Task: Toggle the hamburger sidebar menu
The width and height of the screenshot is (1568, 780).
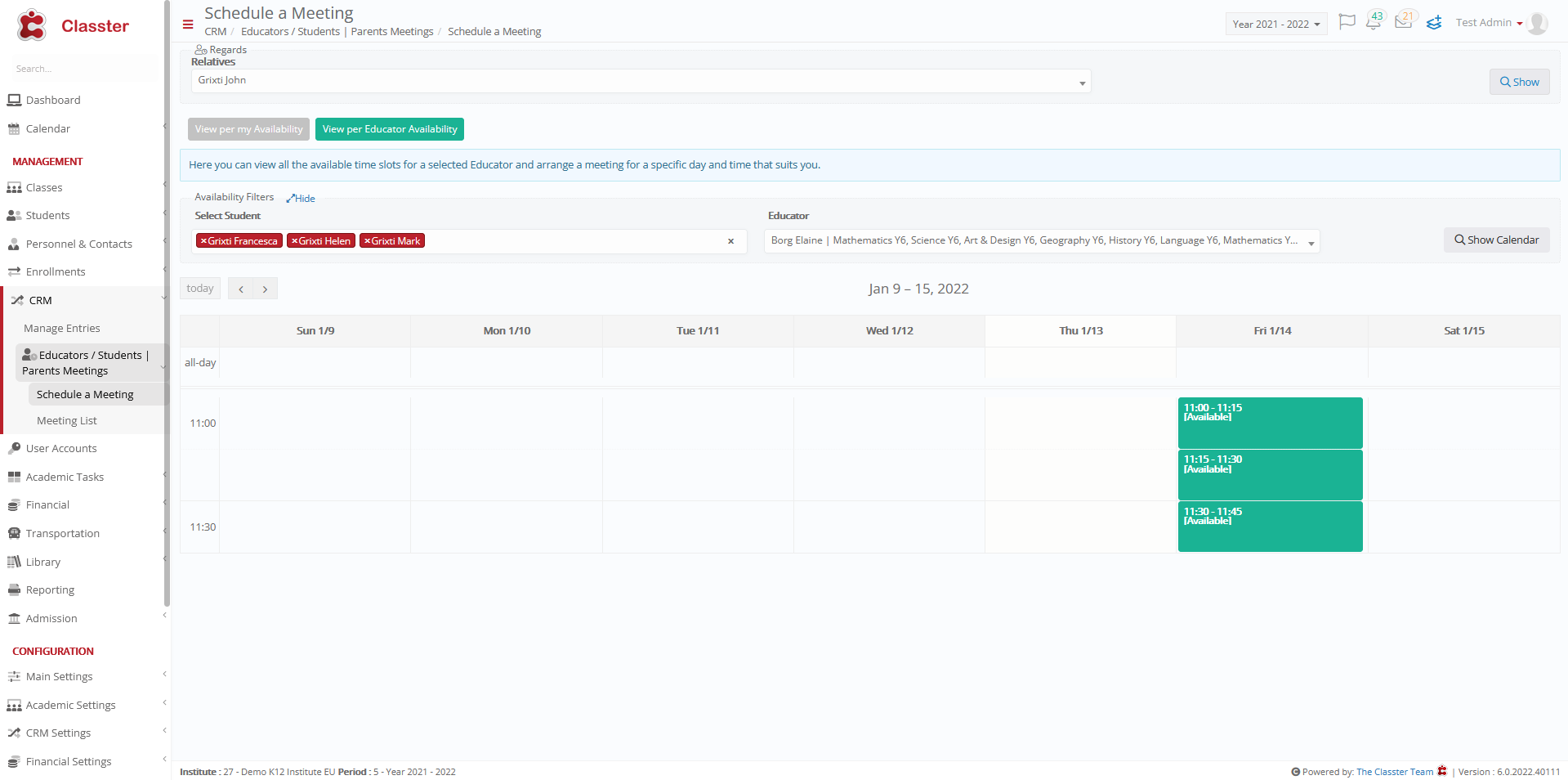Action: coord(188,24)
